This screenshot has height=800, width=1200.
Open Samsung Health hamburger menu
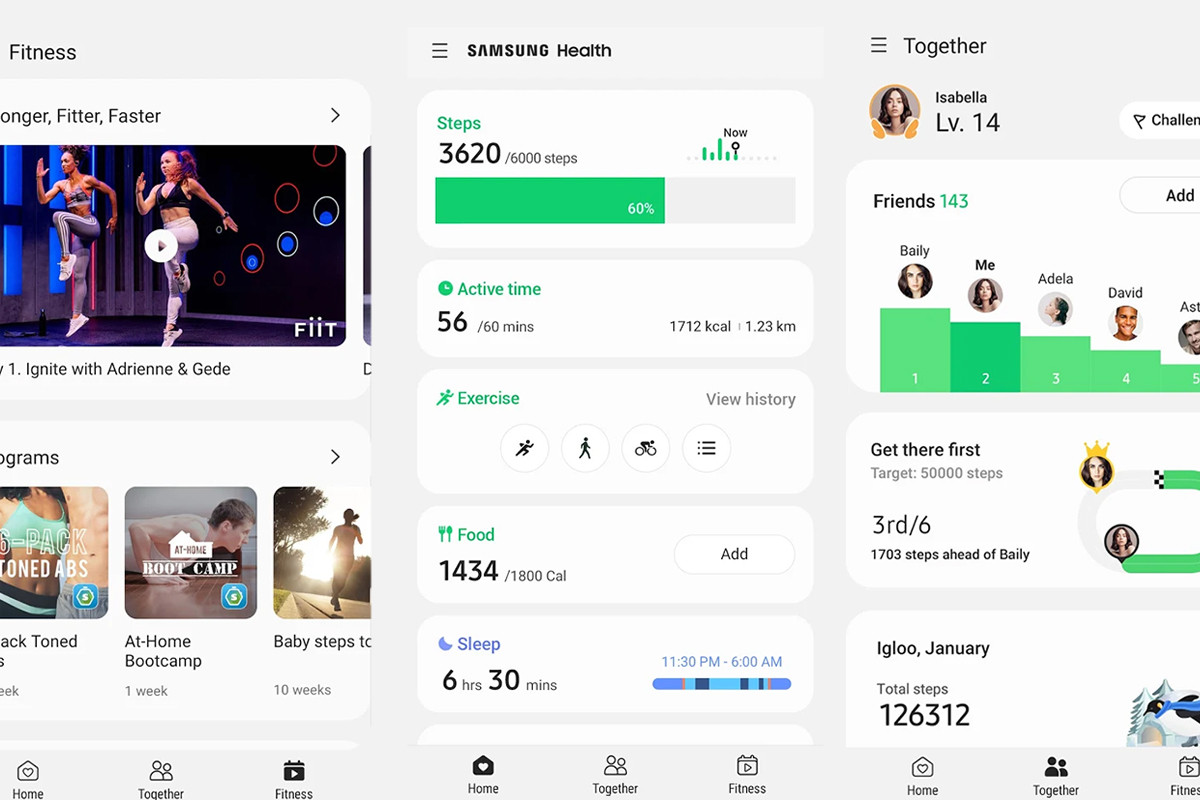coord(440,51)
